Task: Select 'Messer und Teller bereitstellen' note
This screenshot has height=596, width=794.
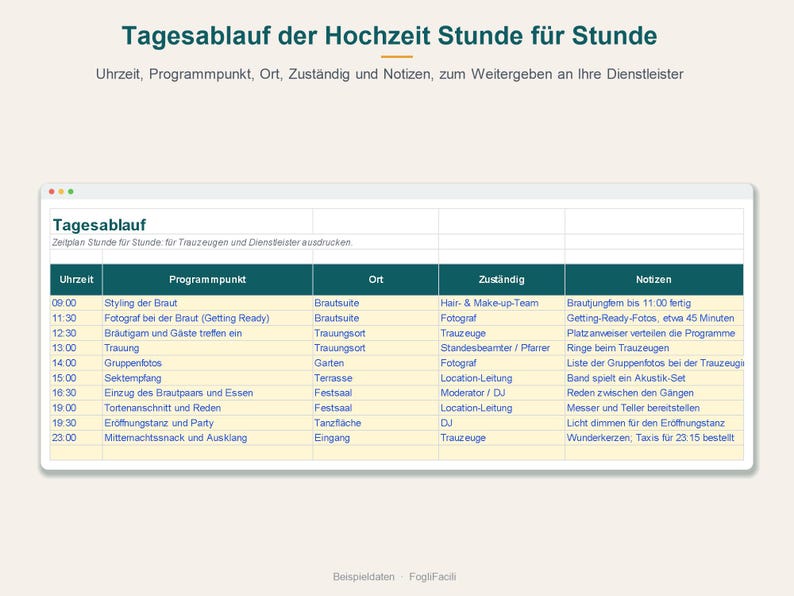Action: 654,408
